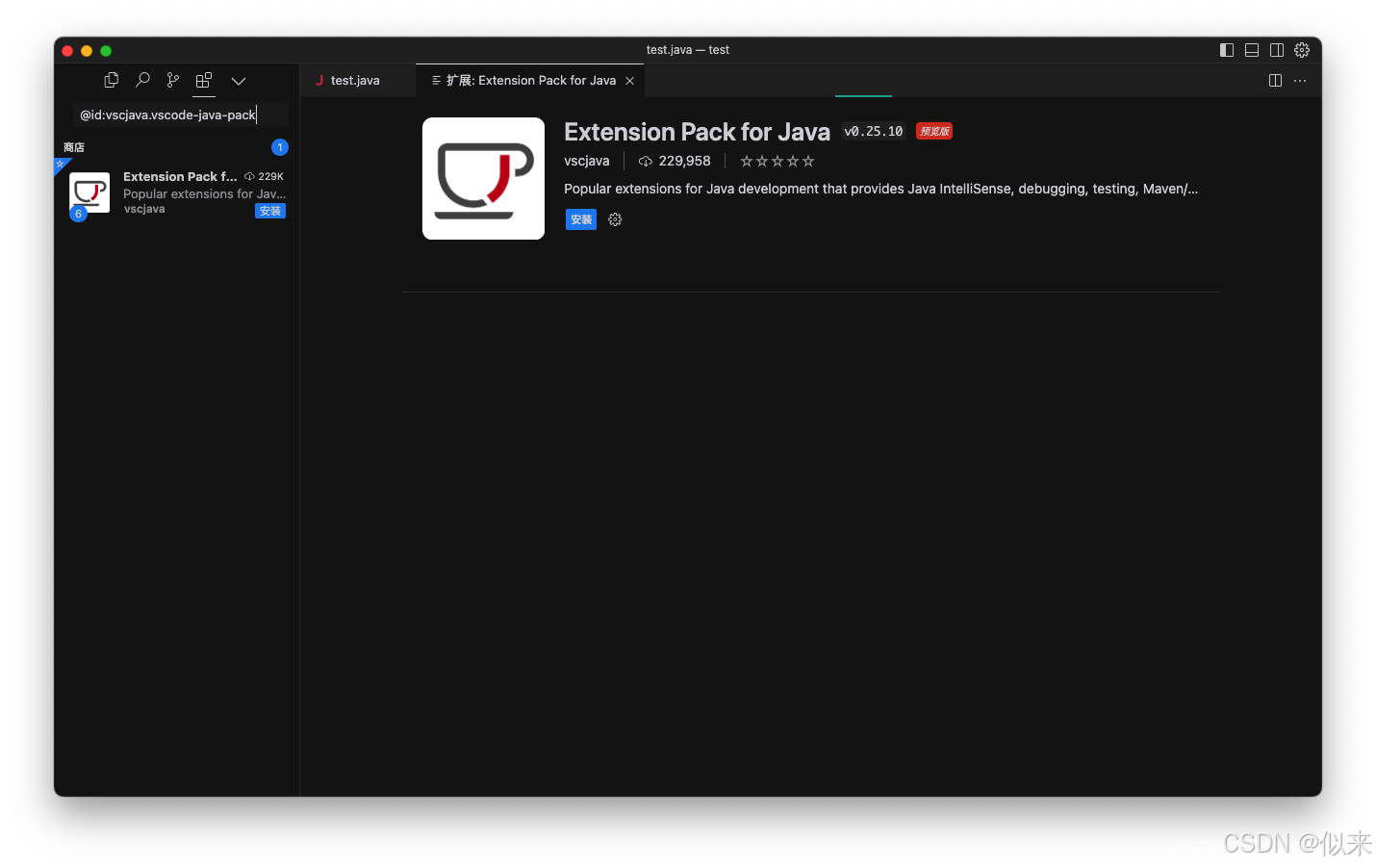Expand additional views chevron in sidebar
Image resolution: width=1376 pixels, height=868 pixels.
[x=239, y=81]
